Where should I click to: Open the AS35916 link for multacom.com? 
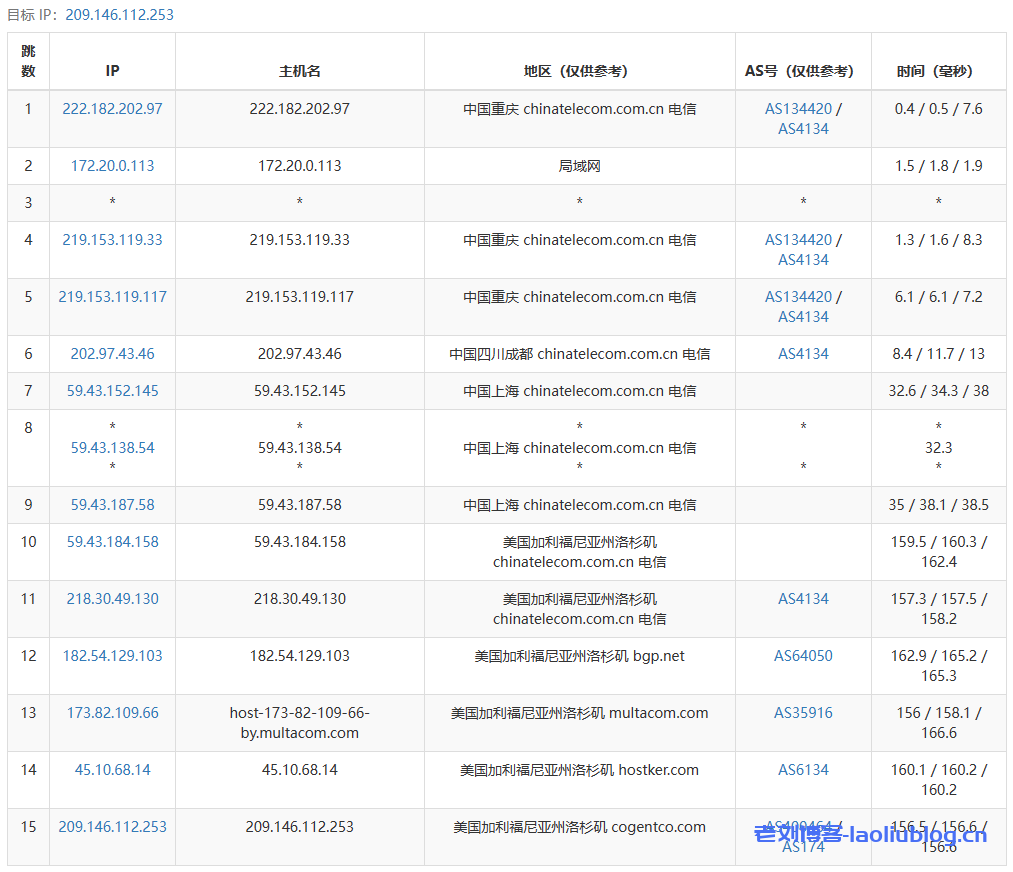803,713
